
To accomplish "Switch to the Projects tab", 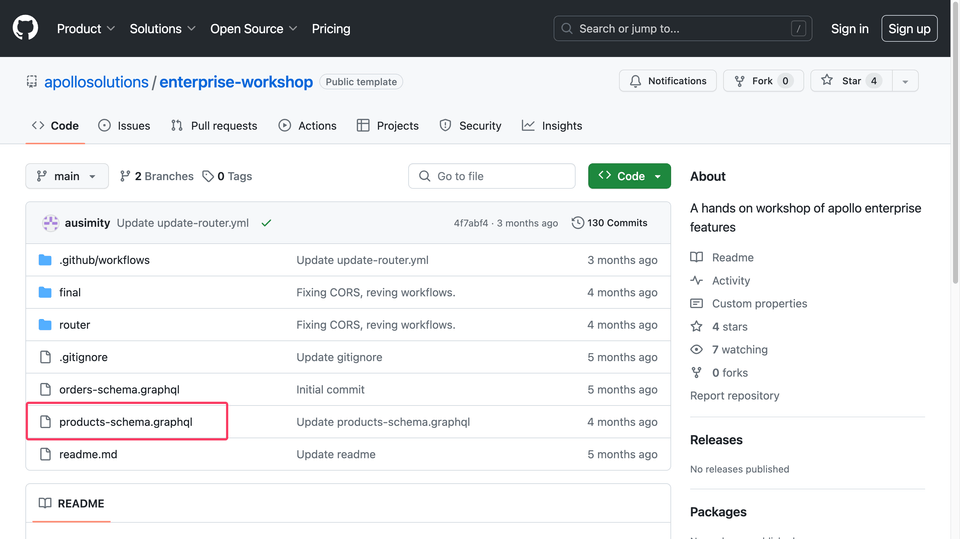I will pos(388,126).
